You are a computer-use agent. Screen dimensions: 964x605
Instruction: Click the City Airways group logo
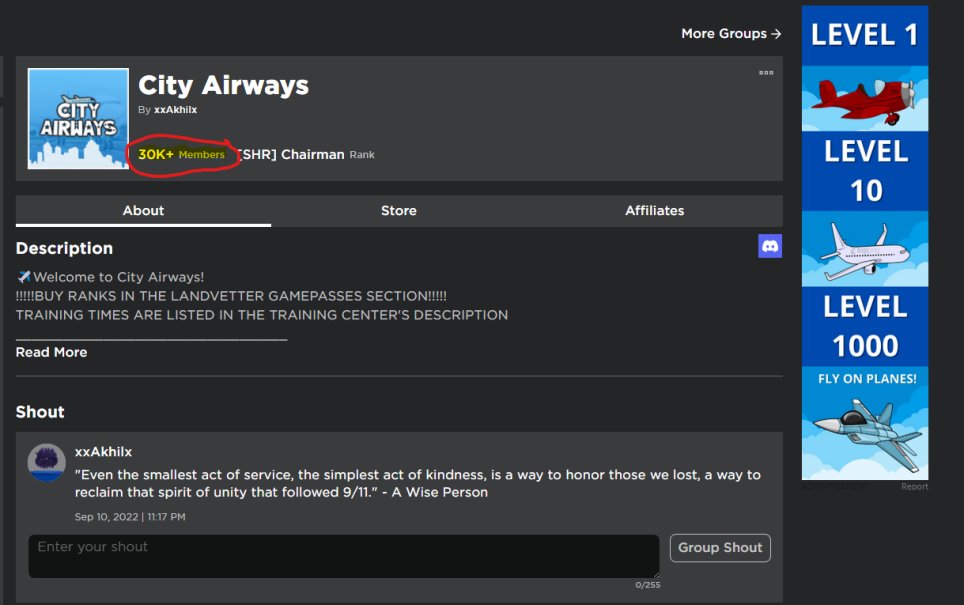[78, 118]
